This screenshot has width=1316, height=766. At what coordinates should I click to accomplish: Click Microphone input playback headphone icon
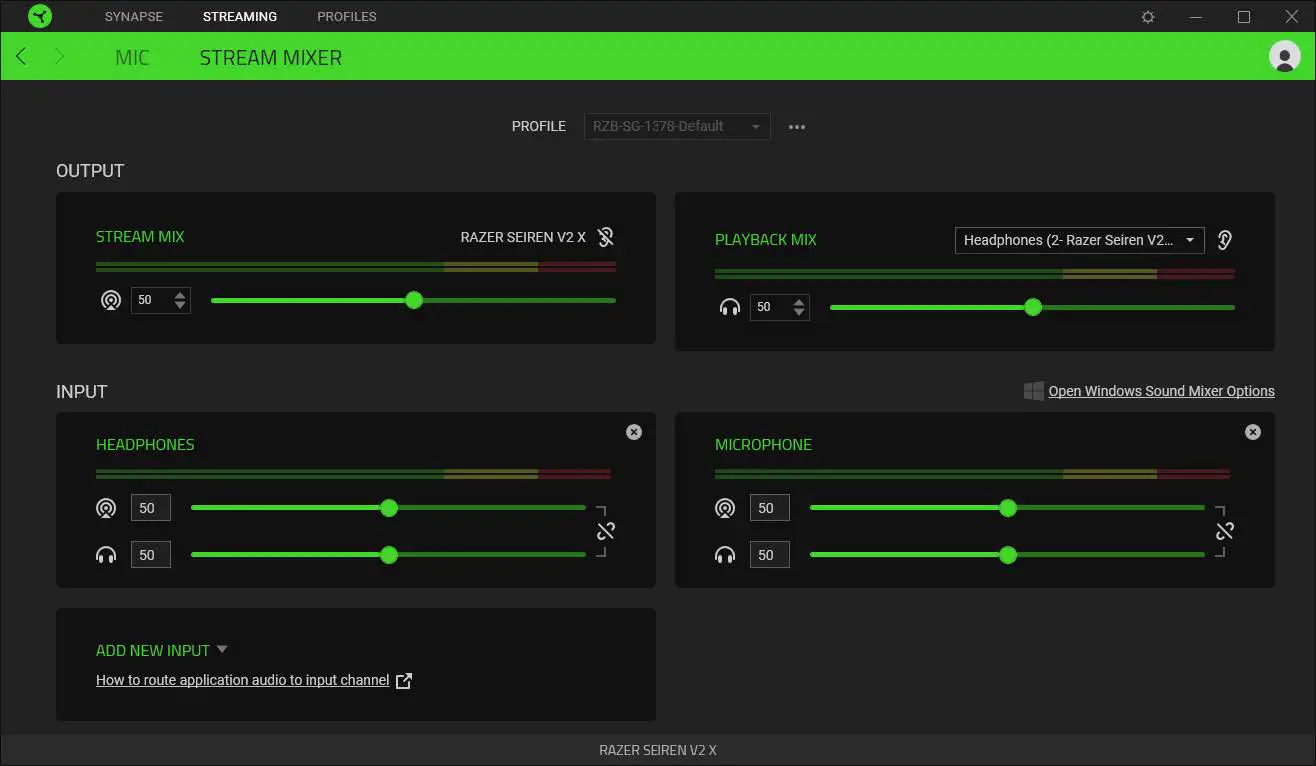click(725, 554)
